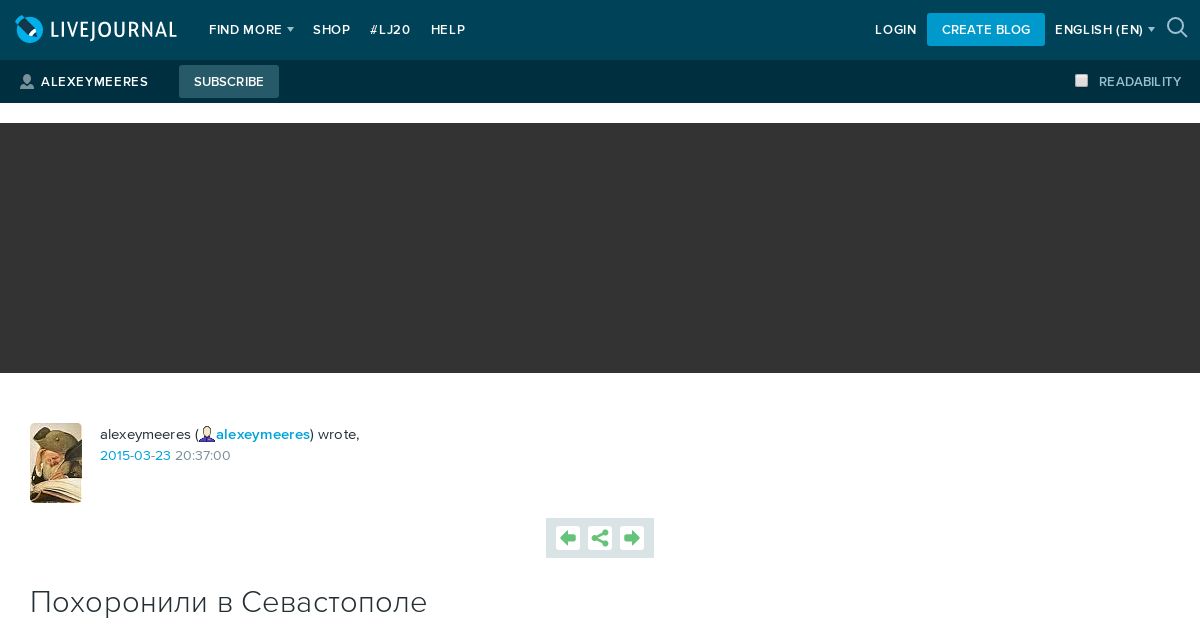Click the Create Blog button
The width and height of the screenshot is (1200, 630).
tap(986, 30)
